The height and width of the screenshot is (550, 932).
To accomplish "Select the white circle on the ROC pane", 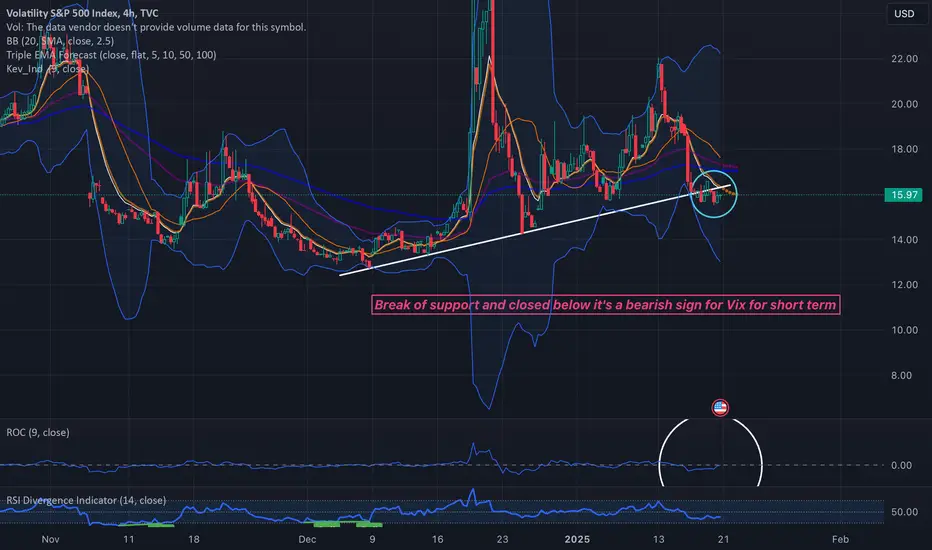I will click(710, 452).
